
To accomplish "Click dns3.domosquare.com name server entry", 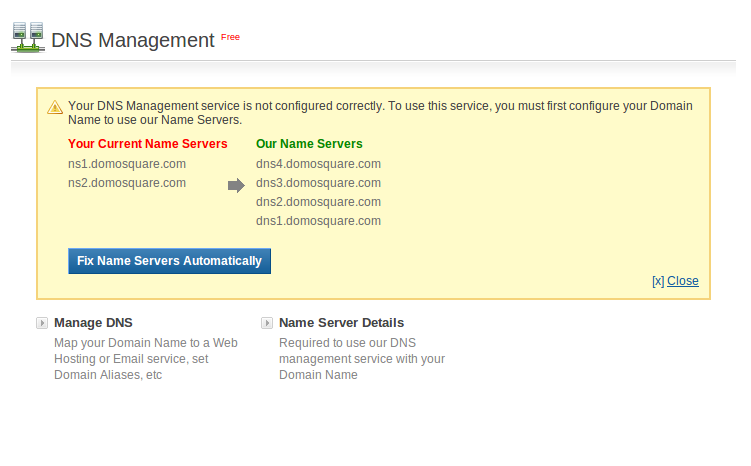I will coord(318,183).
